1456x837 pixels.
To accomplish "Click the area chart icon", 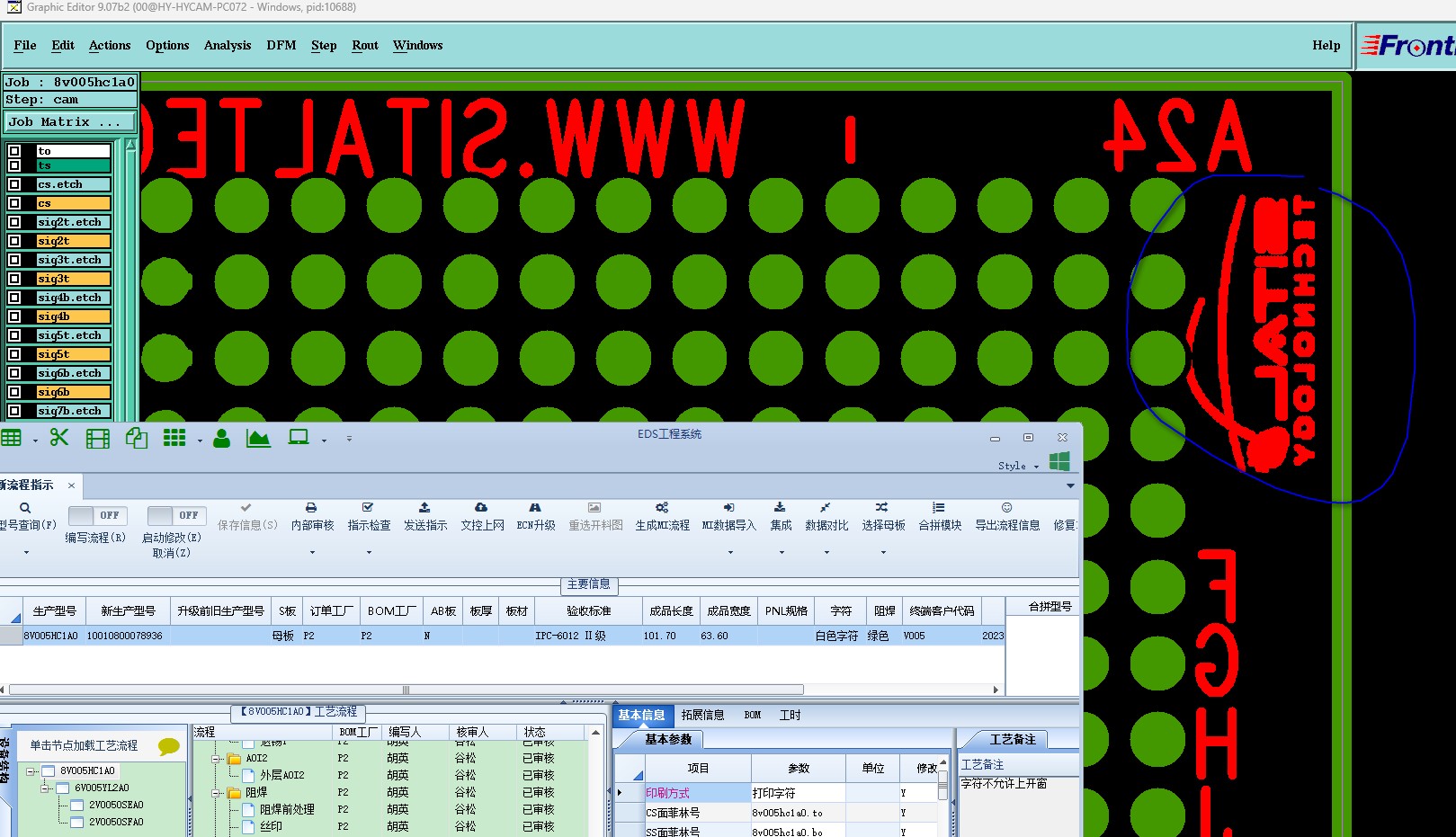I will tap(258, 438).
